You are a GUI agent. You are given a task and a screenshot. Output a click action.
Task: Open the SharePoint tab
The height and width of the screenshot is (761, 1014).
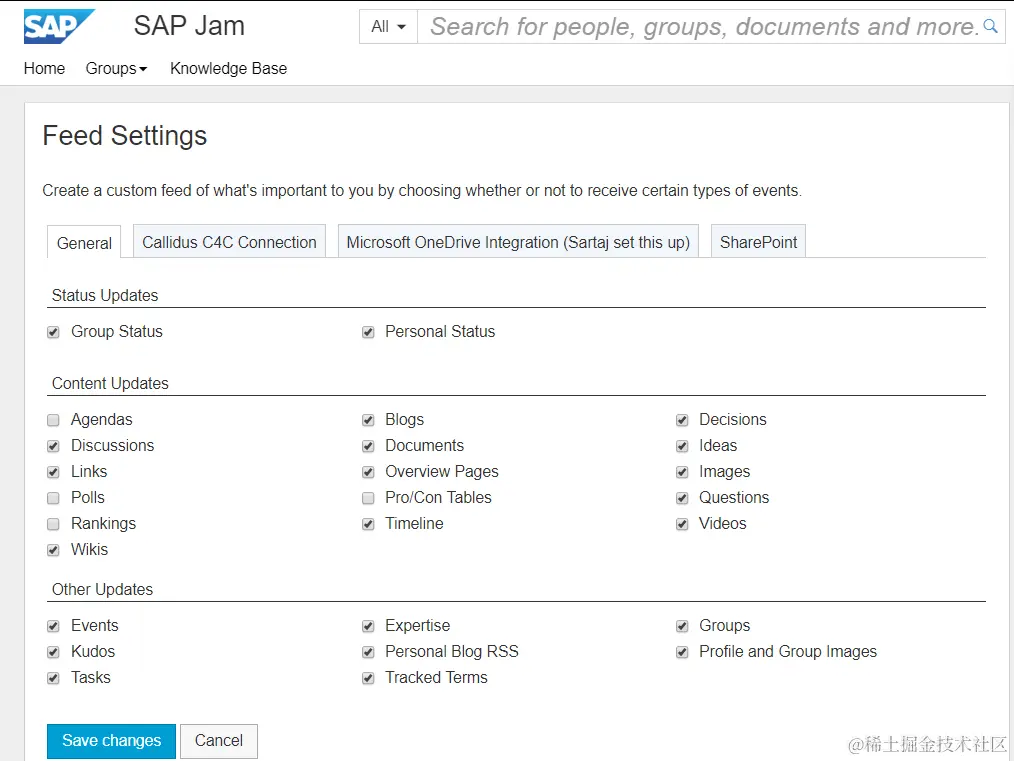758,242
